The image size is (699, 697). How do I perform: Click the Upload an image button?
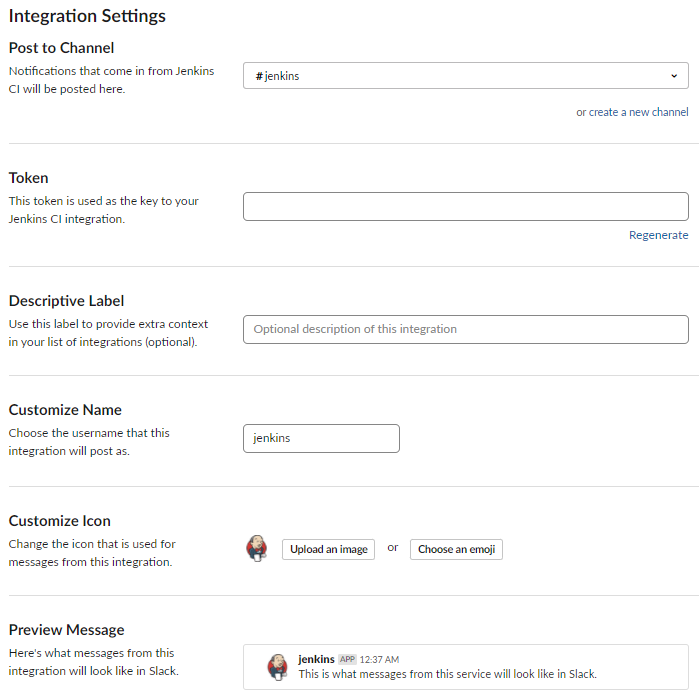[x=329, y=549]
